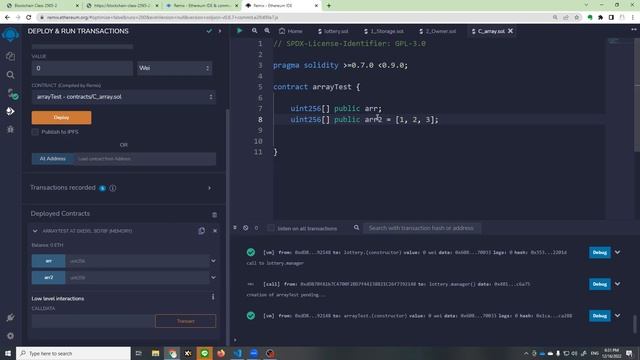
Task: Run script with the green play icon
Action: (x=240, y=31)
